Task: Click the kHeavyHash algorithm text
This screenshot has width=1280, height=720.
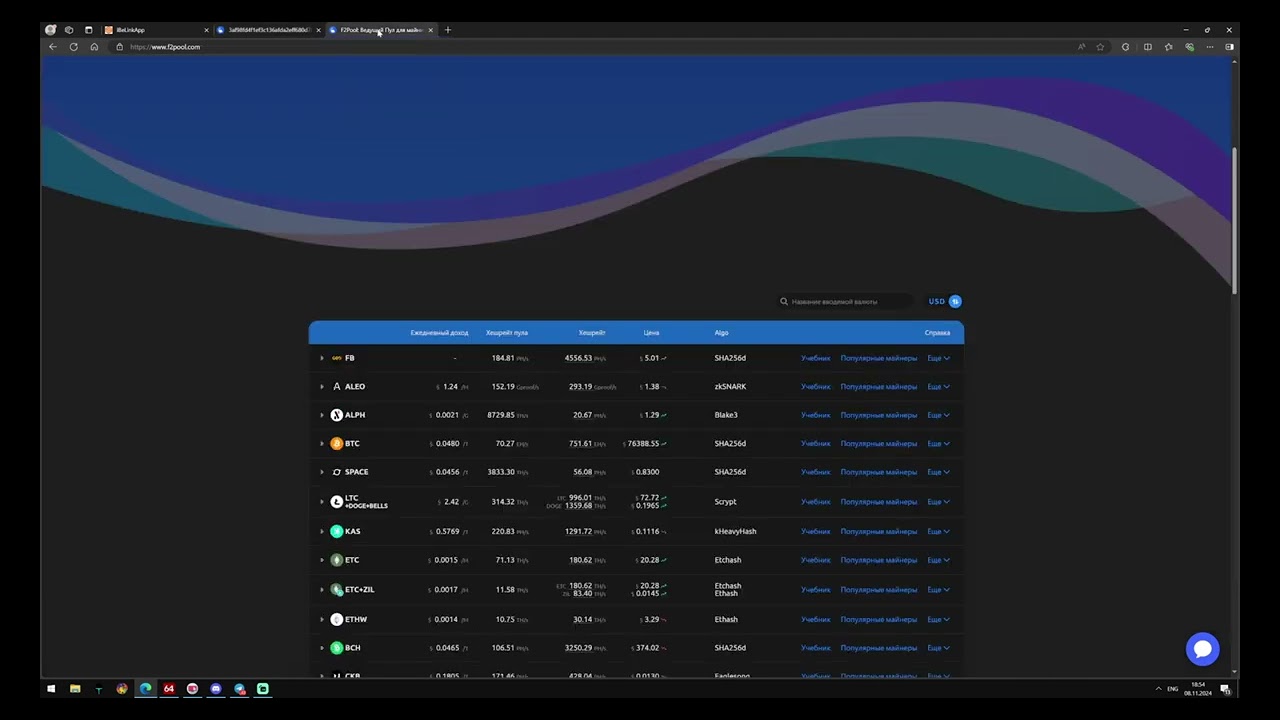Action: [x=735, y=531]
